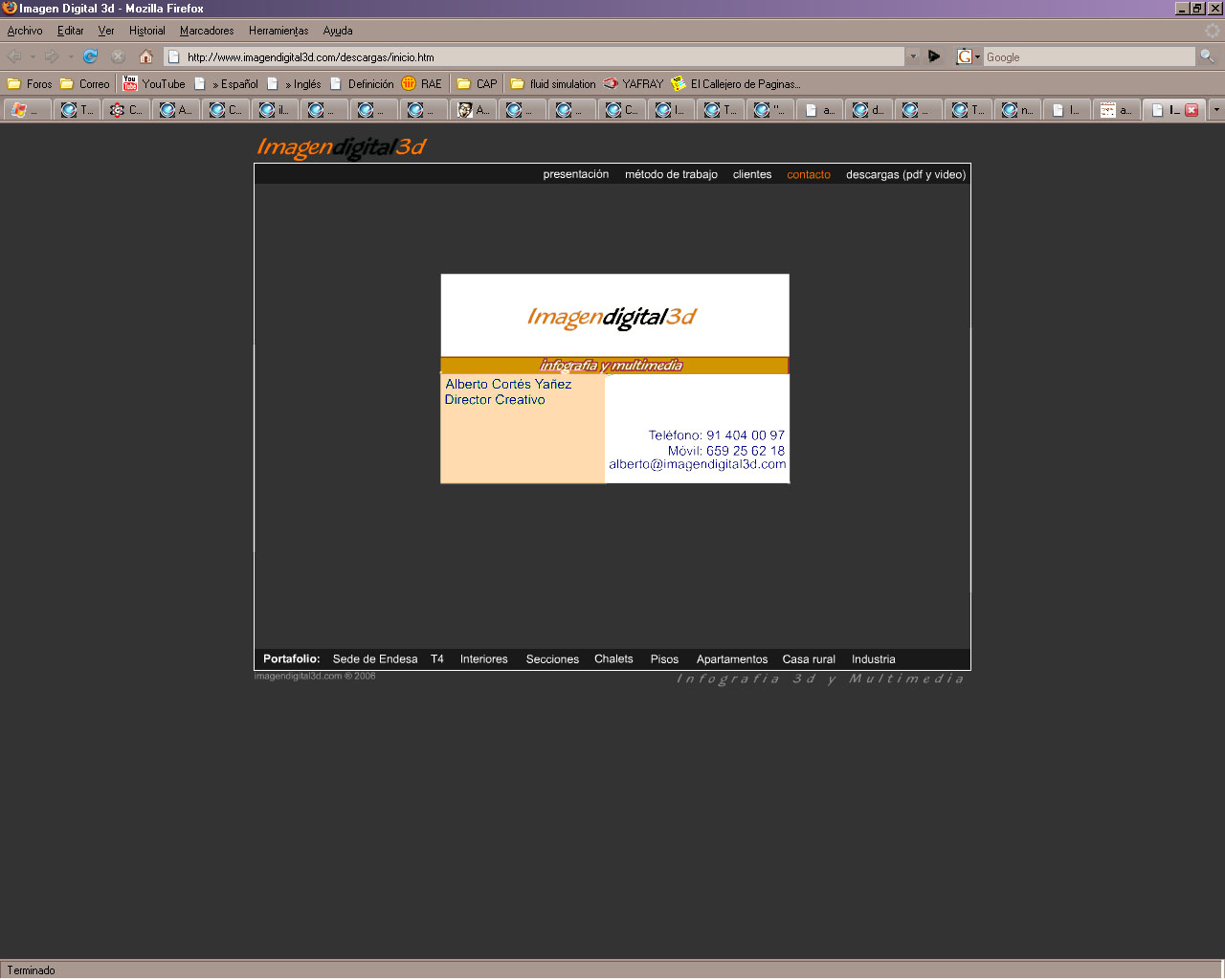Open the Sede de Endesa portfolio link
This screenshot has width=1225, height=980.
click(375, 659)
